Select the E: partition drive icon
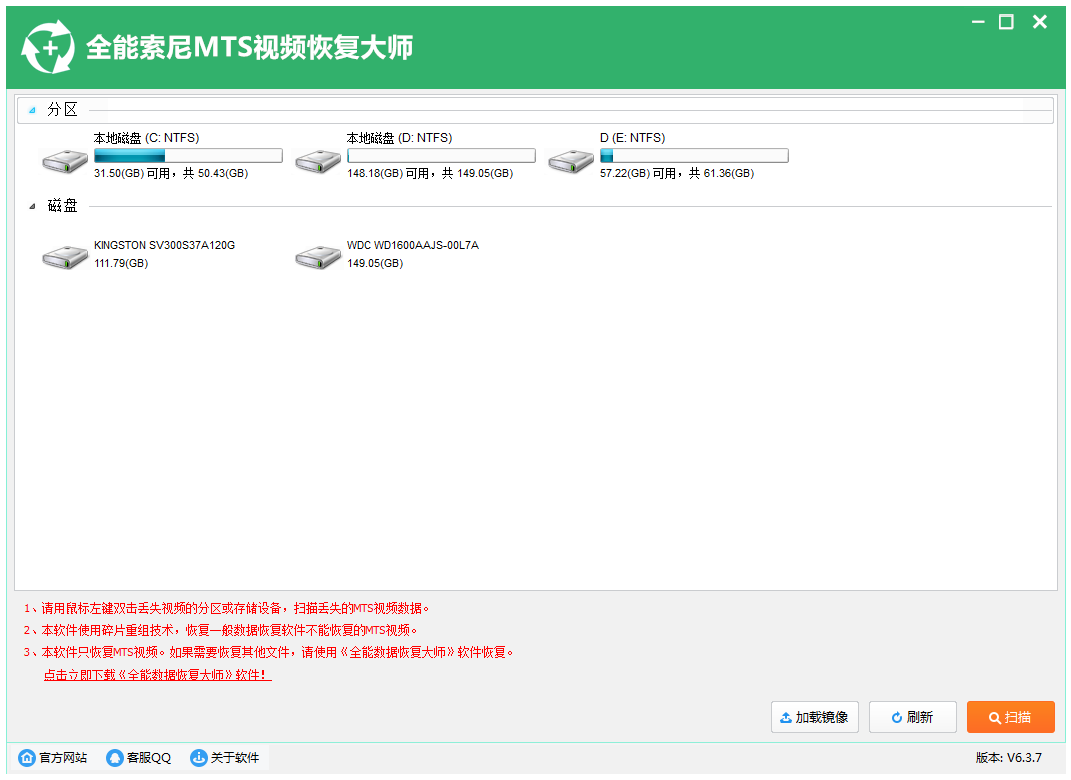 point(572,159)
